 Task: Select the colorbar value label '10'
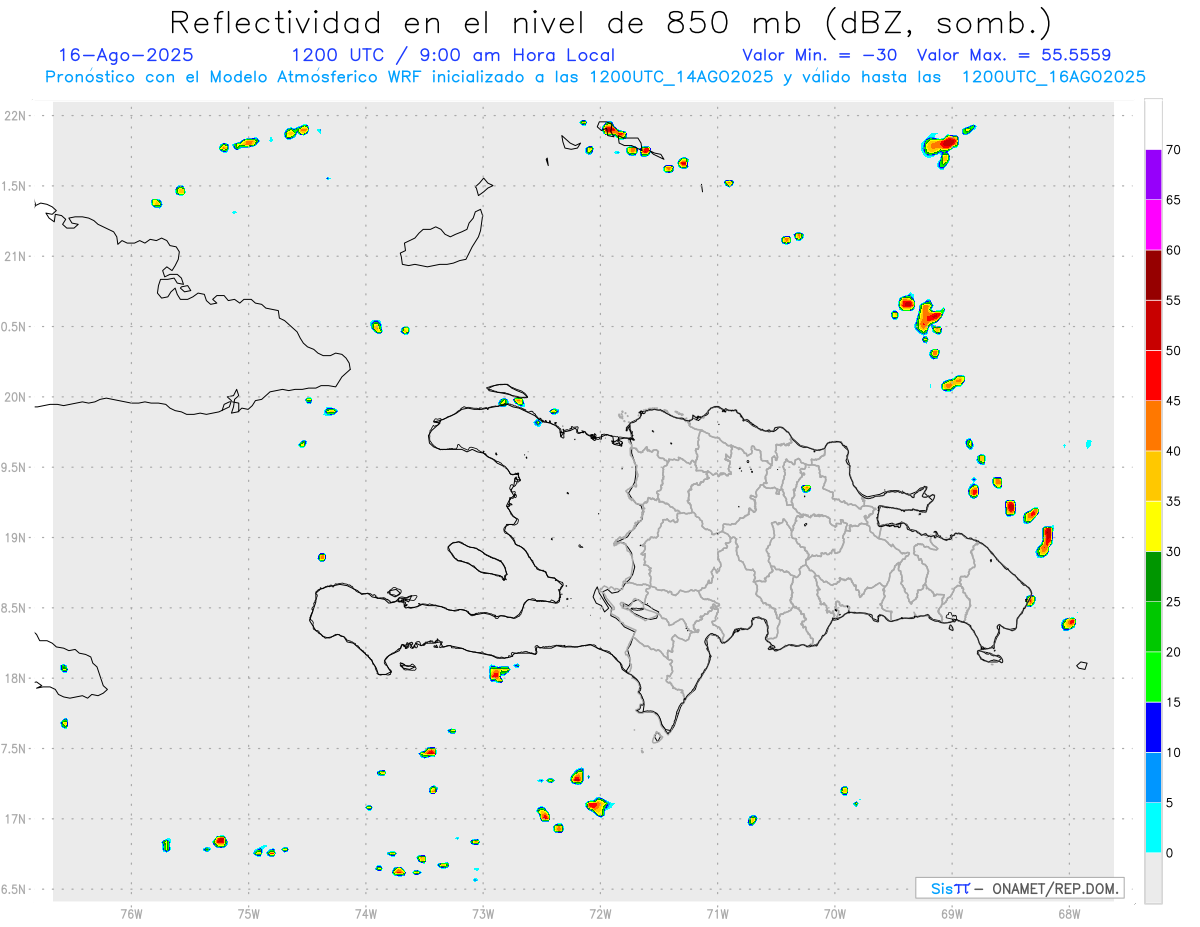click(x=1173, y=753)
